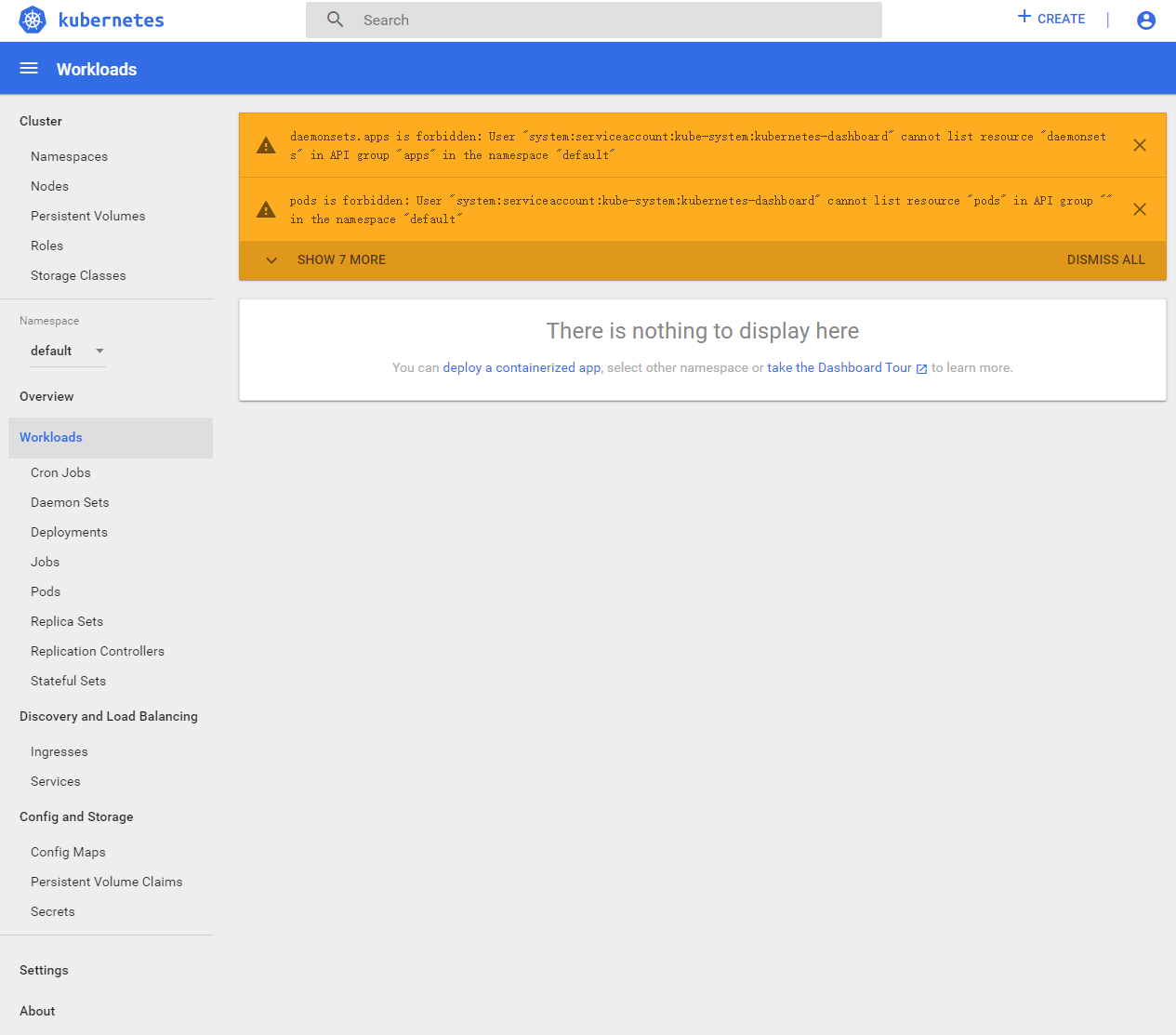Viewport: 1176px width, 1035px height.
Task: Click external link icon after Dashboard Tour
Action: pos(921,369)
